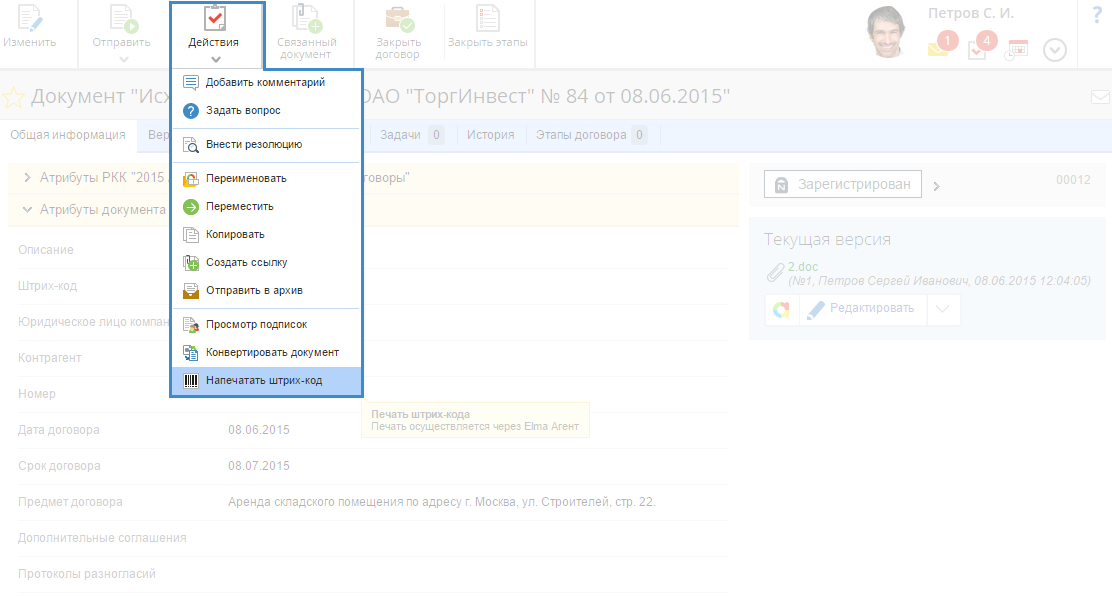Click the Редактировать button

[x=863, y=309]
